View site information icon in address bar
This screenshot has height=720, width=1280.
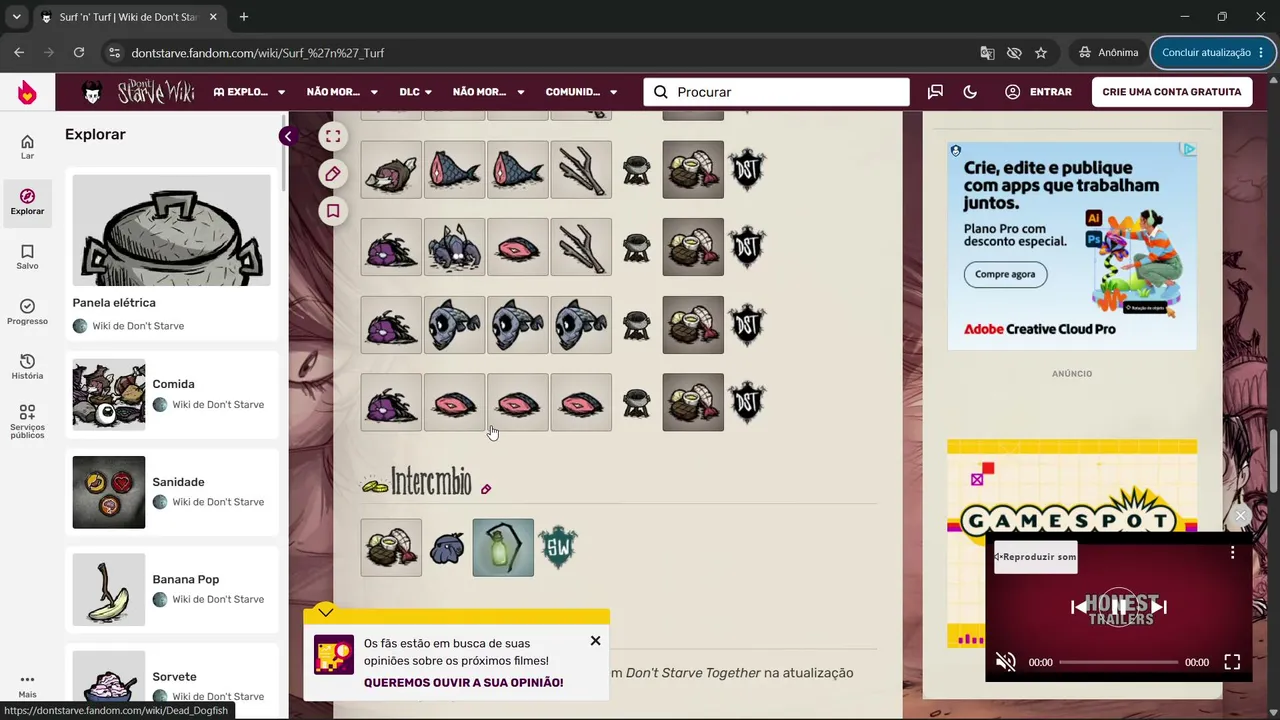[113, 52]
